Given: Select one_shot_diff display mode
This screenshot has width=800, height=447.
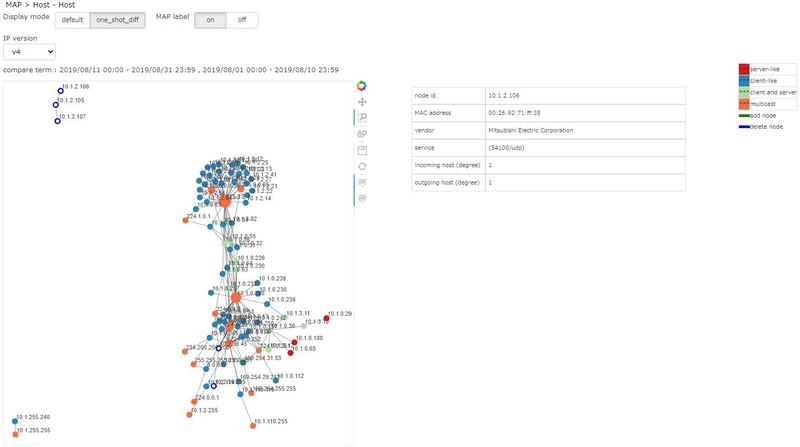Looking at the screenshot, I should tap(117, 20).
